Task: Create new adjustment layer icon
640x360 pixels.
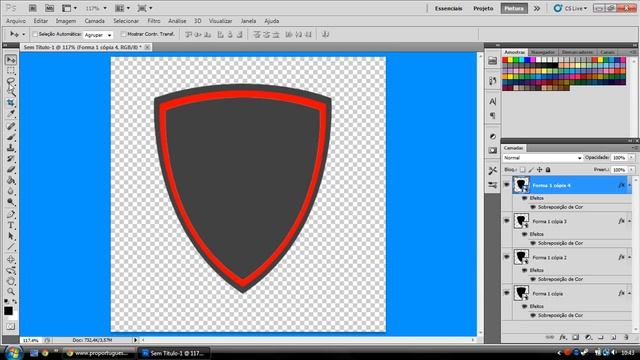Action: 588,337
